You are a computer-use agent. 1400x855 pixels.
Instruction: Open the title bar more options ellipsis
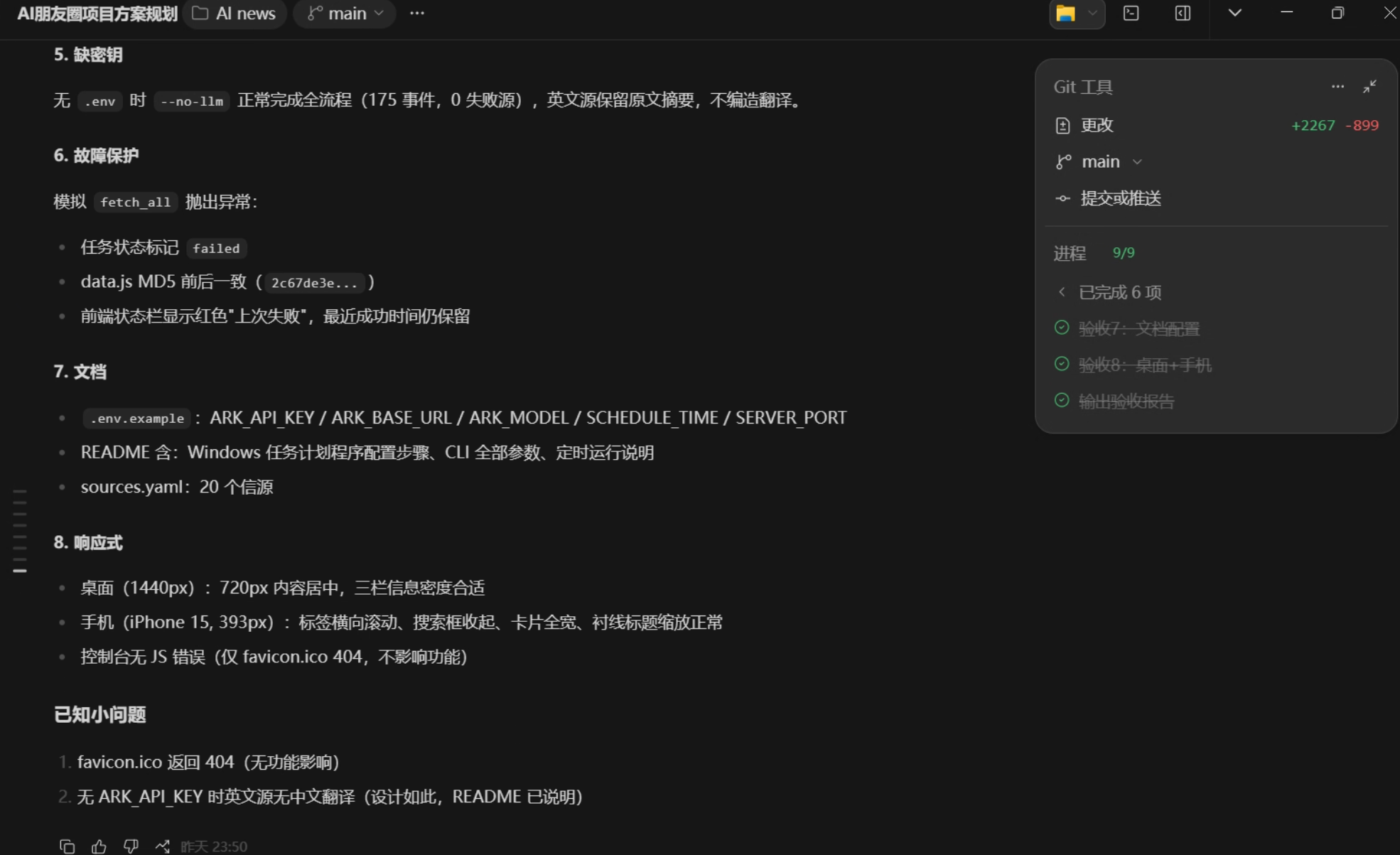[417, 14]
